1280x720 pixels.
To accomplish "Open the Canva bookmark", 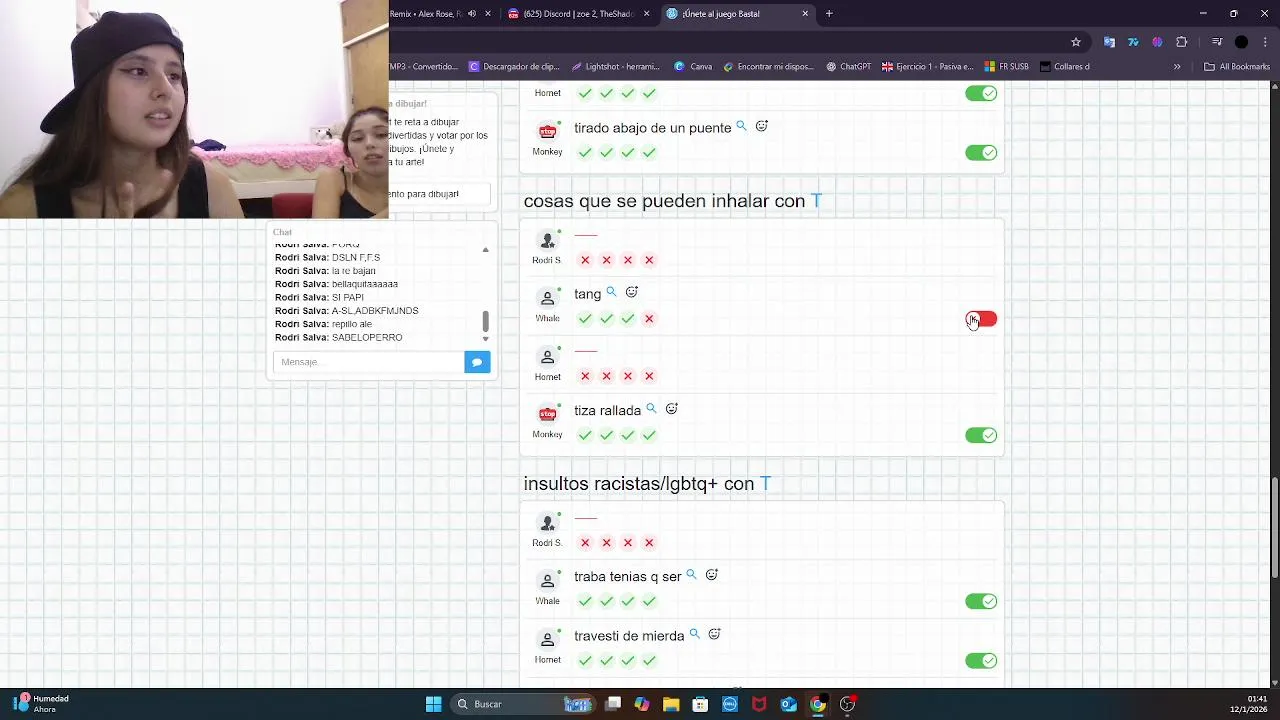I will point(693,67).
